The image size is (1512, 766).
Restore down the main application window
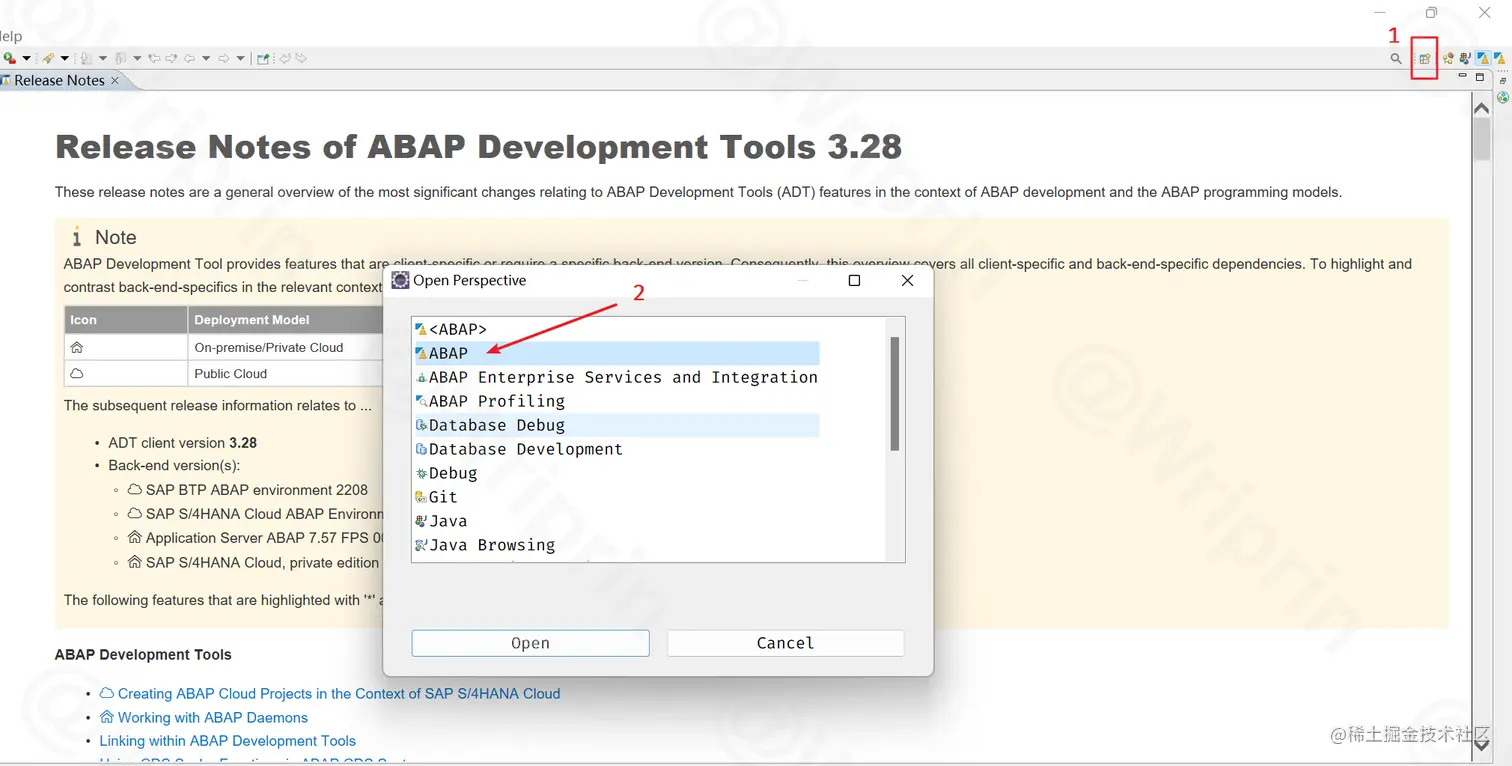(1431, 13)
